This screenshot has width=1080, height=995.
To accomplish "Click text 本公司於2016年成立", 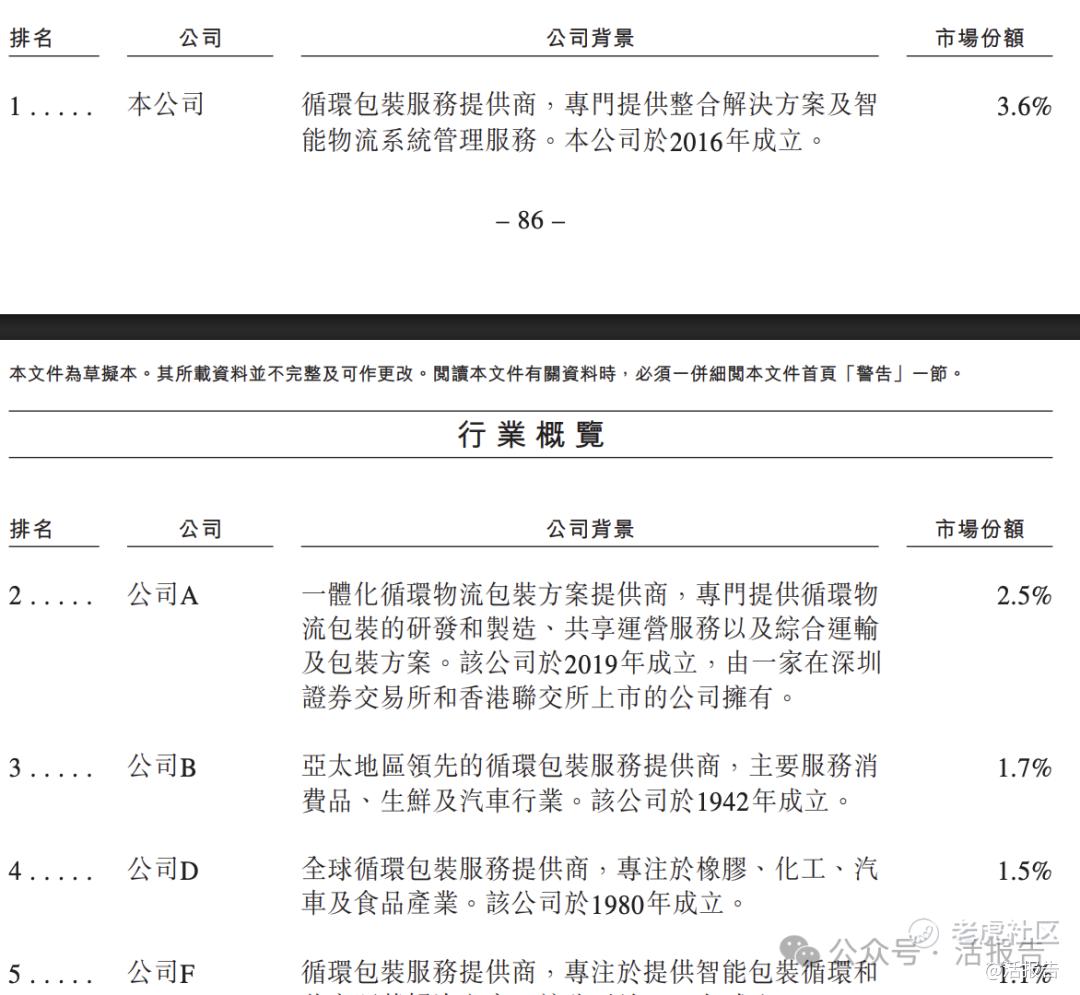I will 683,141.
